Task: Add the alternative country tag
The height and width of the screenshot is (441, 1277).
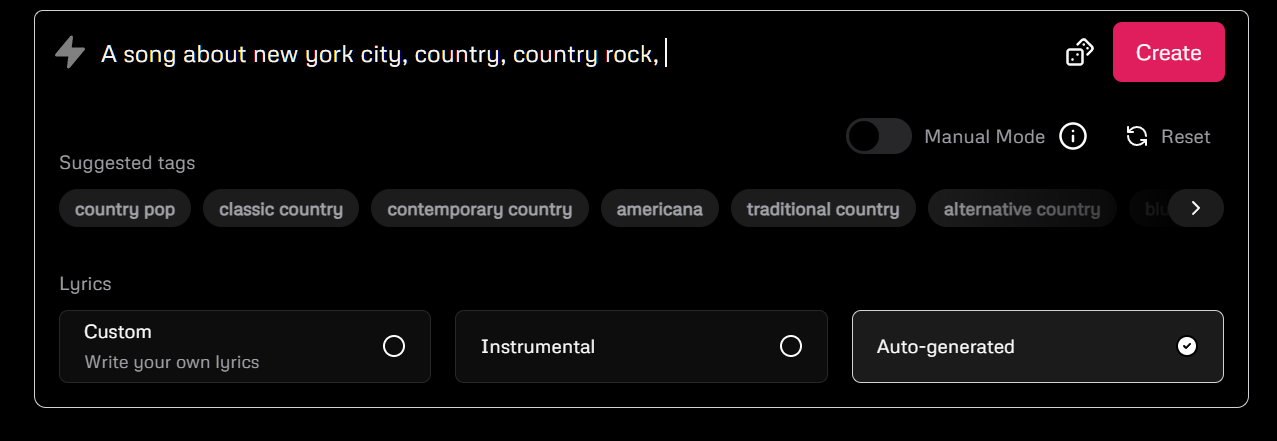Action: 1022,209
